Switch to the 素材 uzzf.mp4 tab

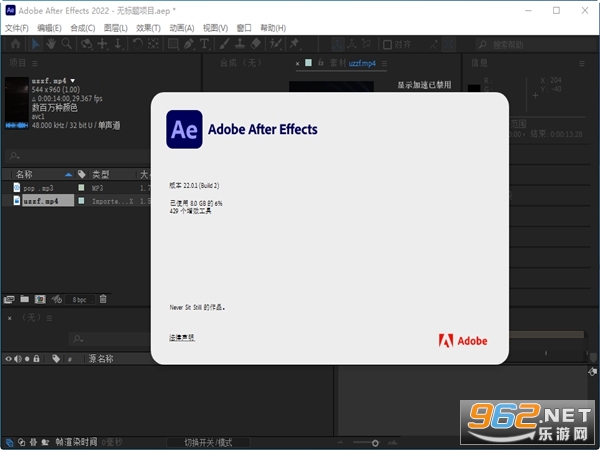[x=352, y=63]
